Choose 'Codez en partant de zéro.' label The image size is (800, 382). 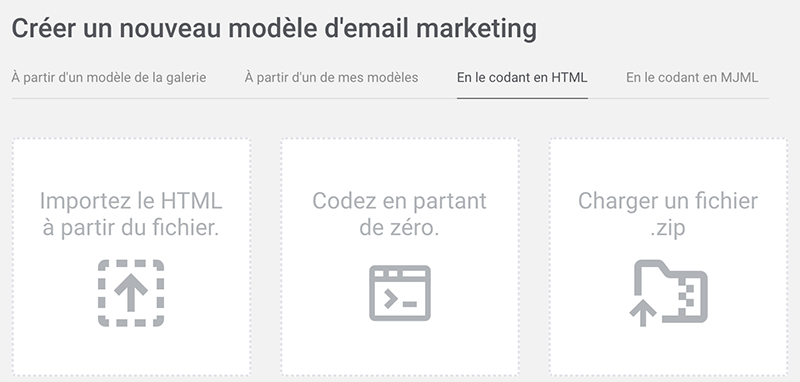[399, 214]
